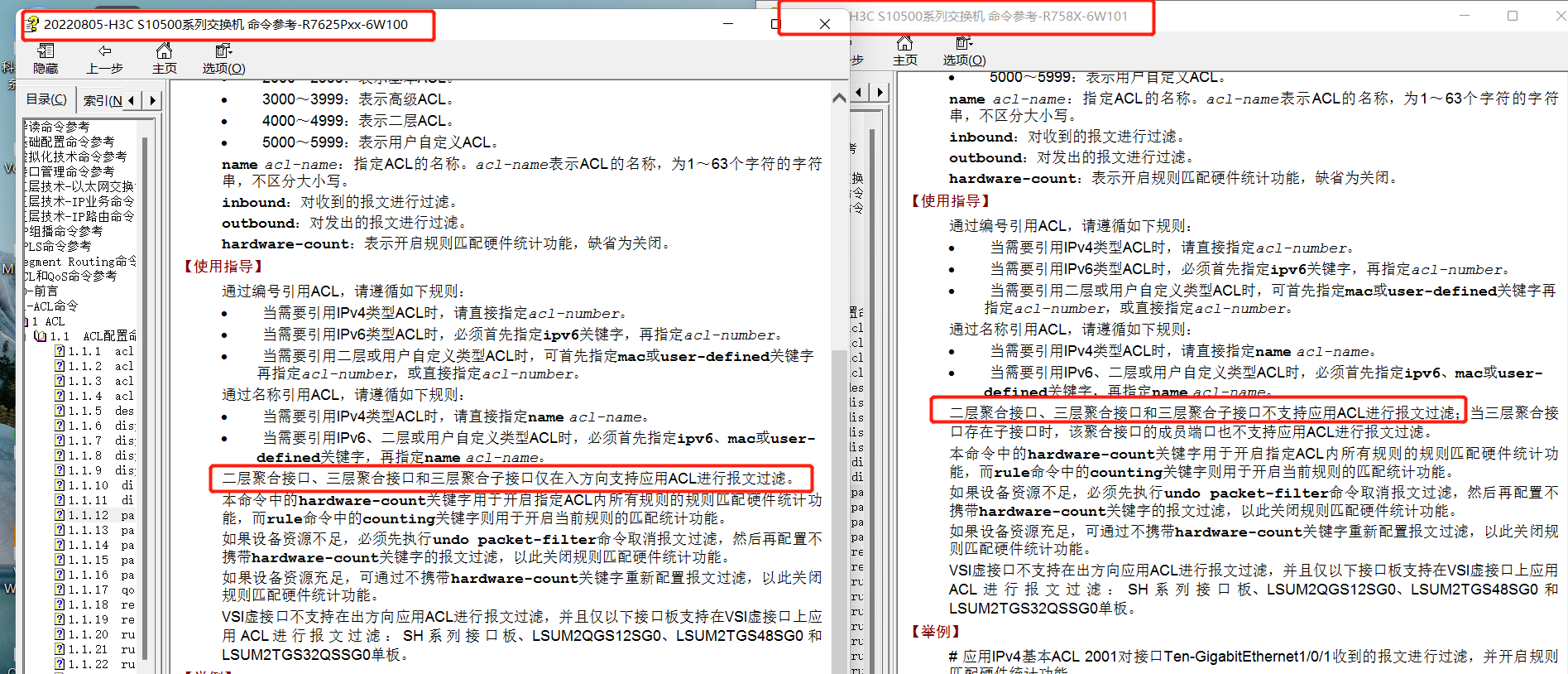Collapse the 1.1 ACL配置命令 book node
This screenshot has width=1568, height=674.
(x=40, y=336)
